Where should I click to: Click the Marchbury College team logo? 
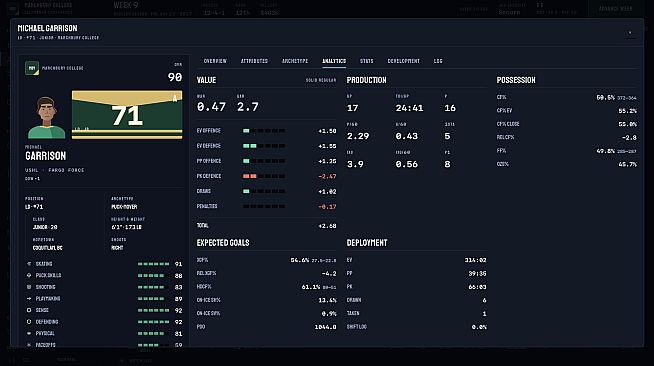click(32, 68)
